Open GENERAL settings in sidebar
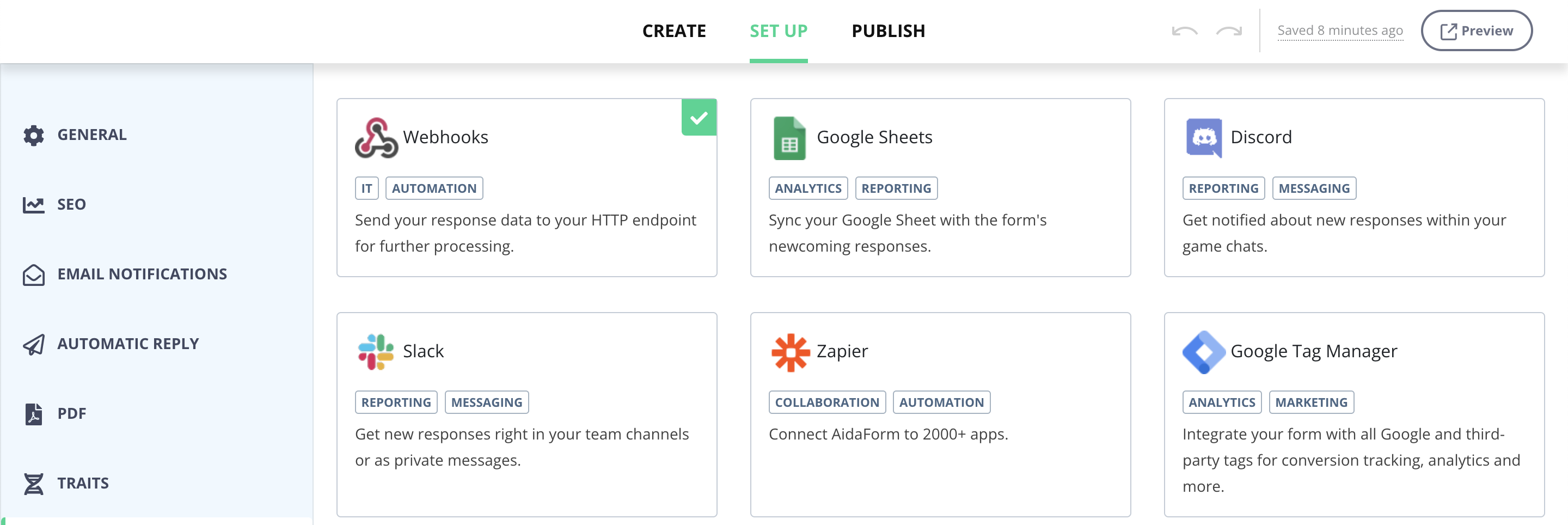 (92, 135)
